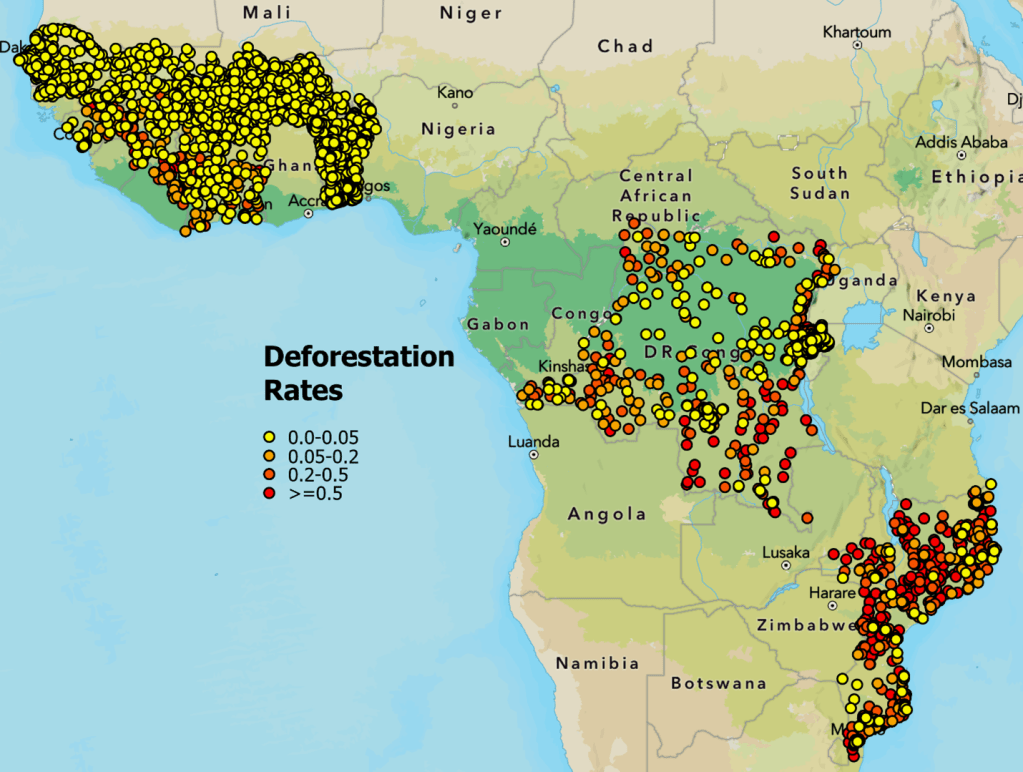Click the Khartoum city label
This screenshot has height=772, width=1023.
coord(856,32)
